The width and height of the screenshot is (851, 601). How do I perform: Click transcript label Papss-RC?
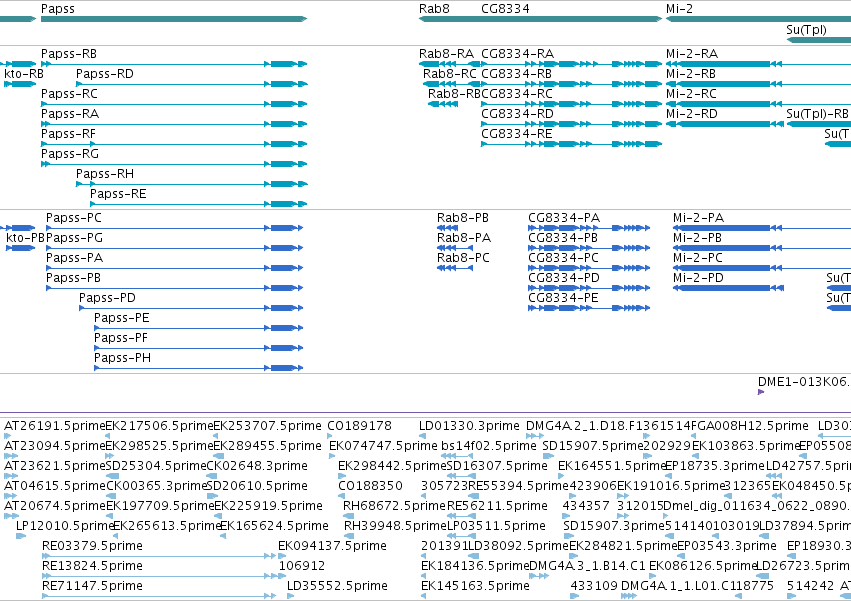coord(69,94)
